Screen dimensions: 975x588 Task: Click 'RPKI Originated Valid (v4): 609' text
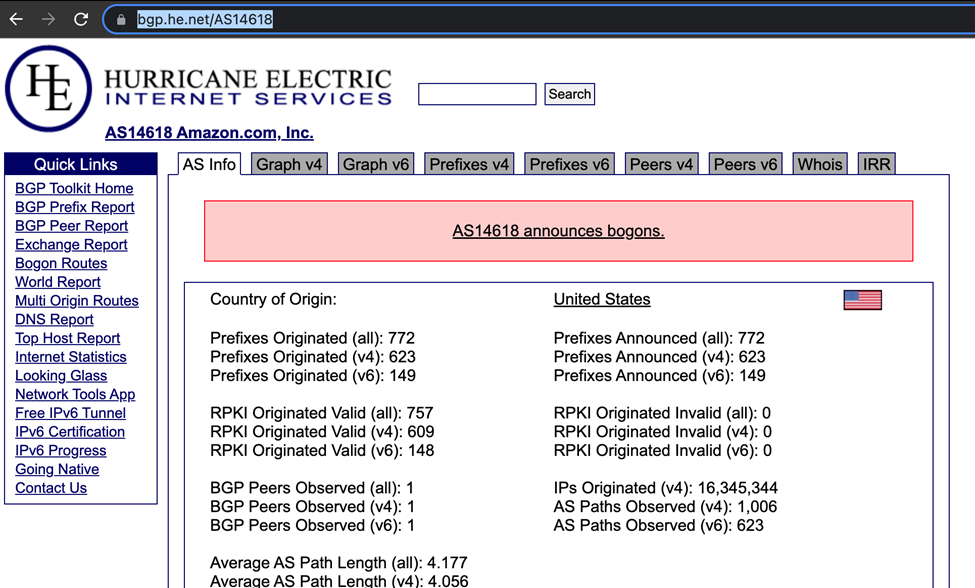pos(322,431)
